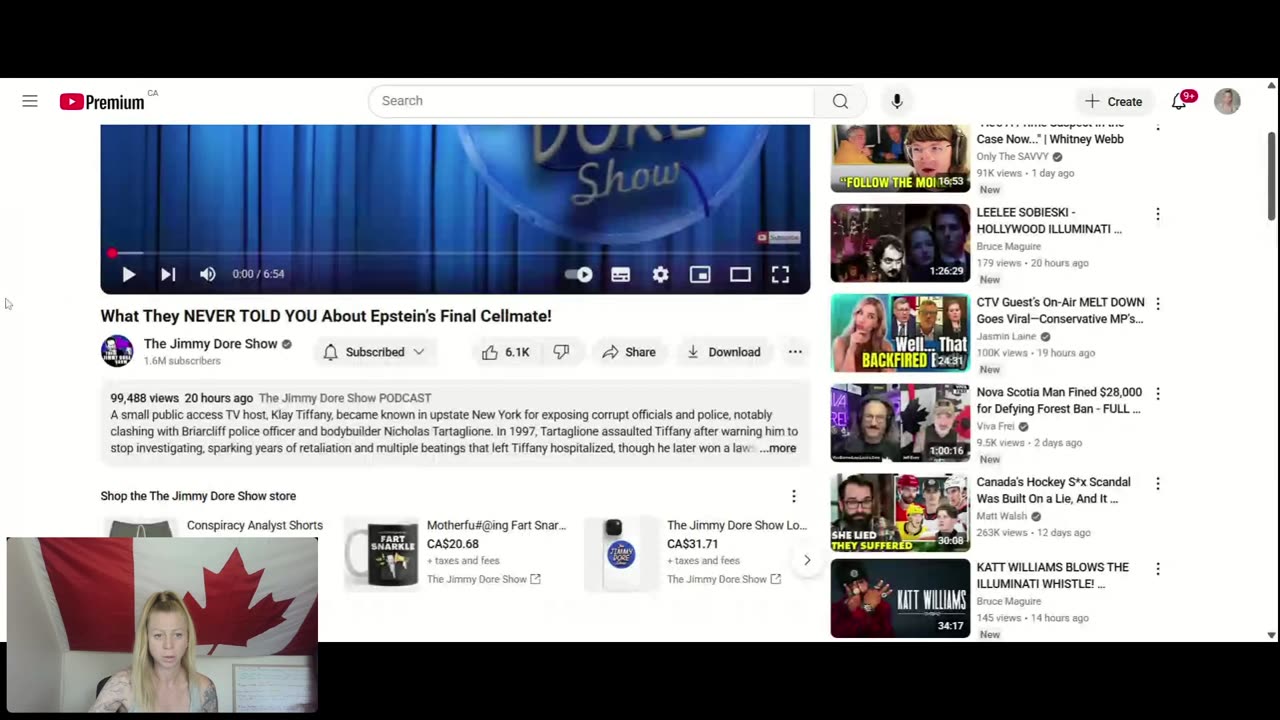Open options for CTV Guest video

click(x=1158, y=303)
